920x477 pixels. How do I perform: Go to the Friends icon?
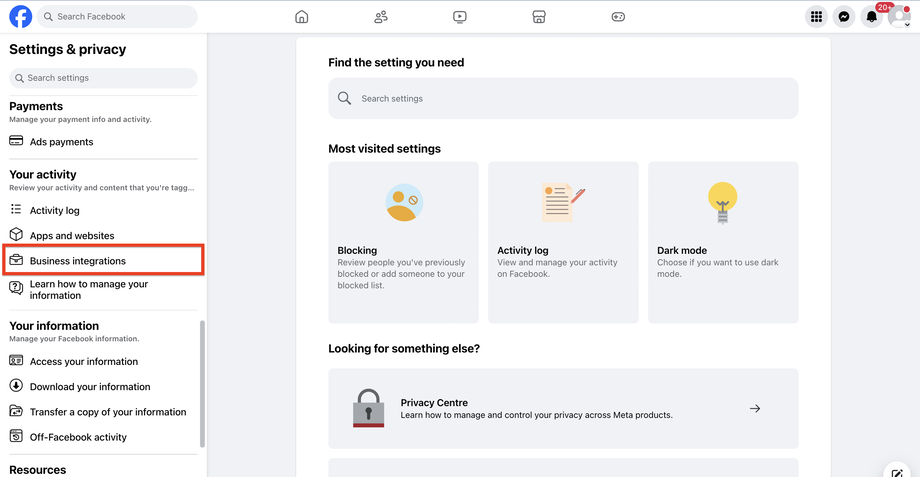381,17
